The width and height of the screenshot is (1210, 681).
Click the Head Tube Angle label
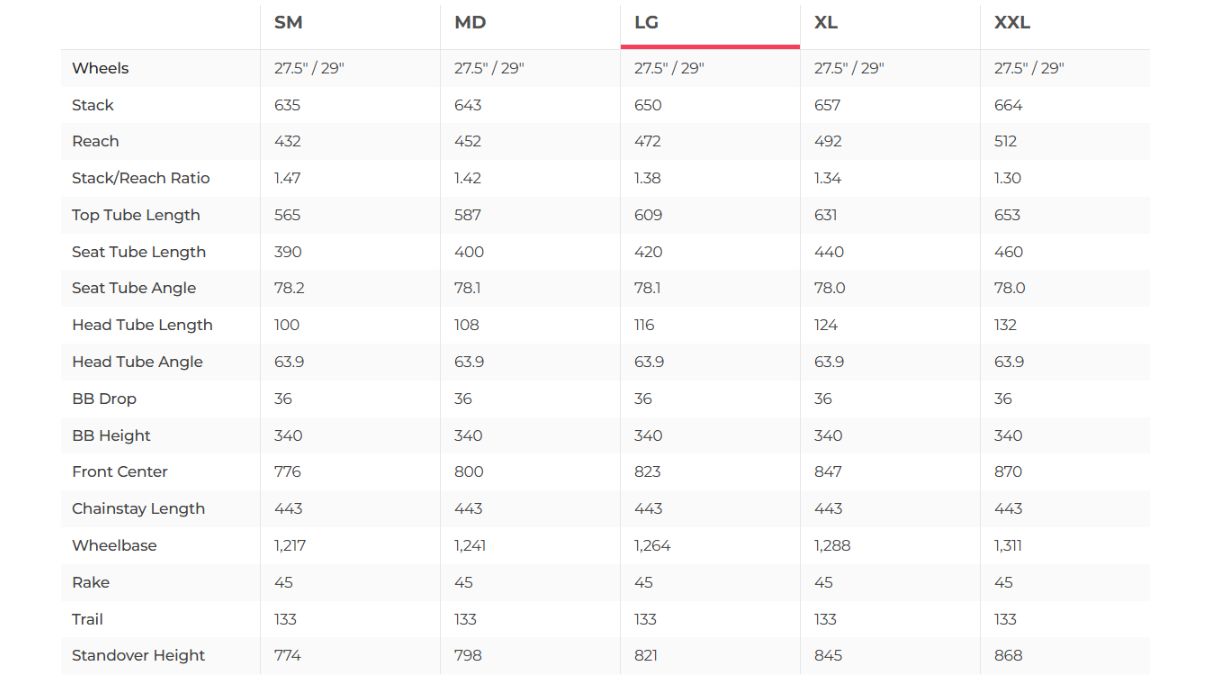point(137,362)
